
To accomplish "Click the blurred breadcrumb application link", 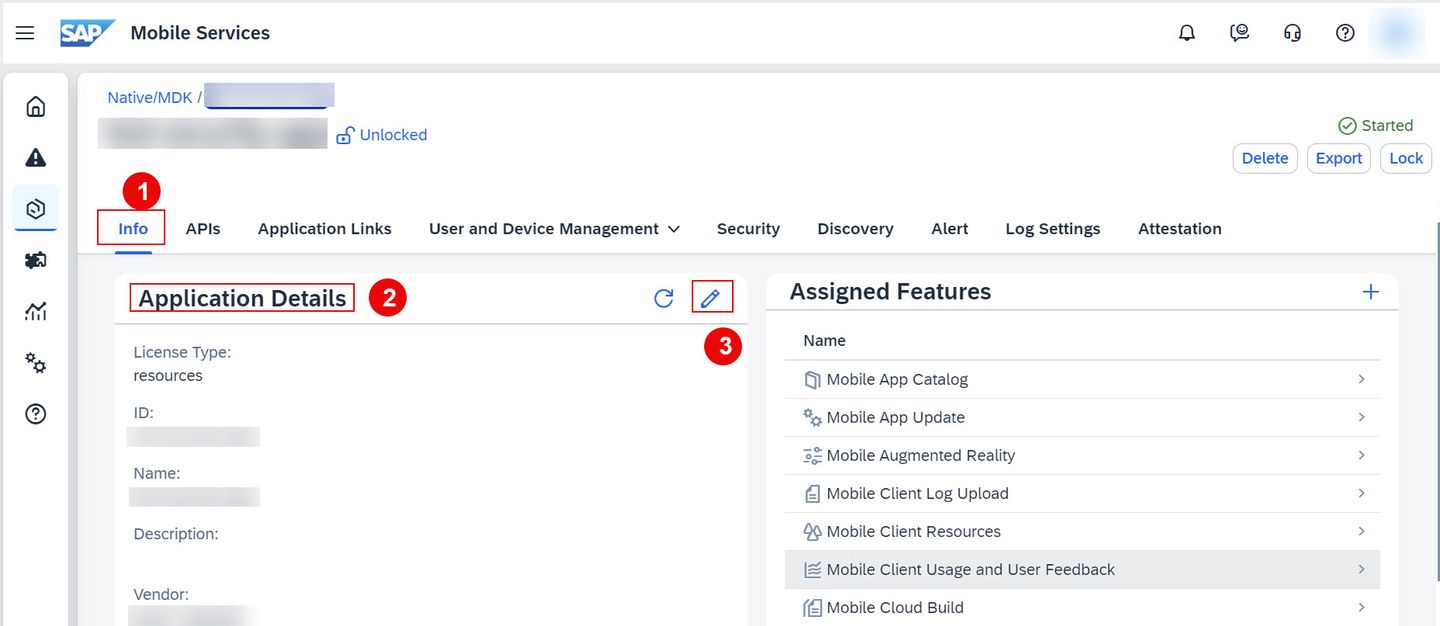I will click(x=269, y=96).
